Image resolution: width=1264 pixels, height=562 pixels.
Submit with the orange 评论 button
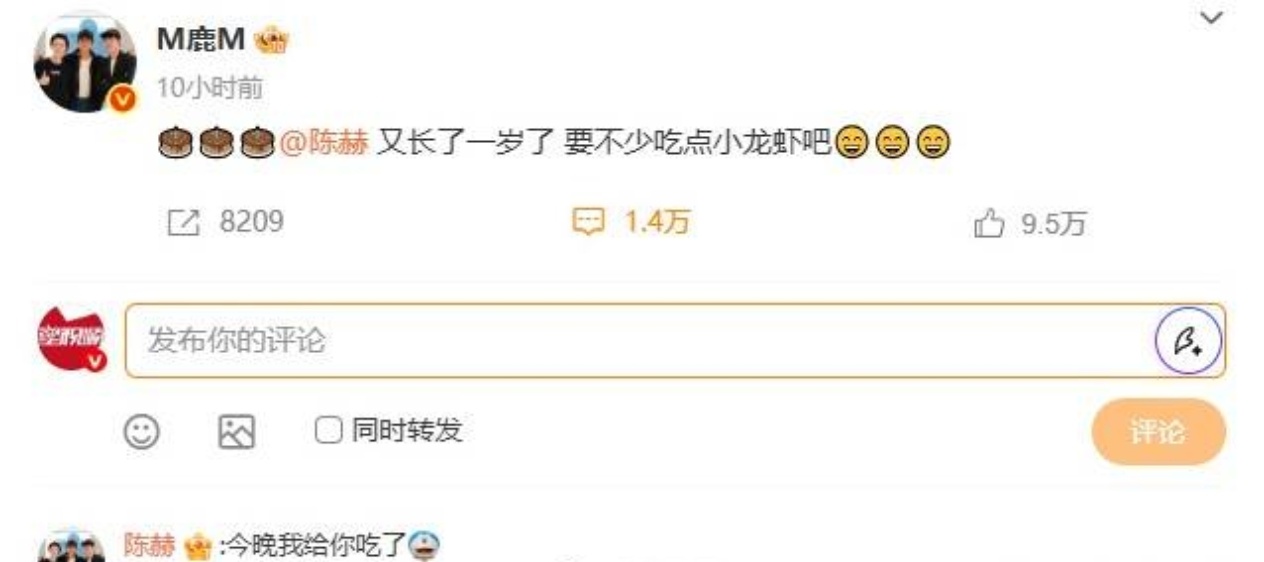(1158, 432)
